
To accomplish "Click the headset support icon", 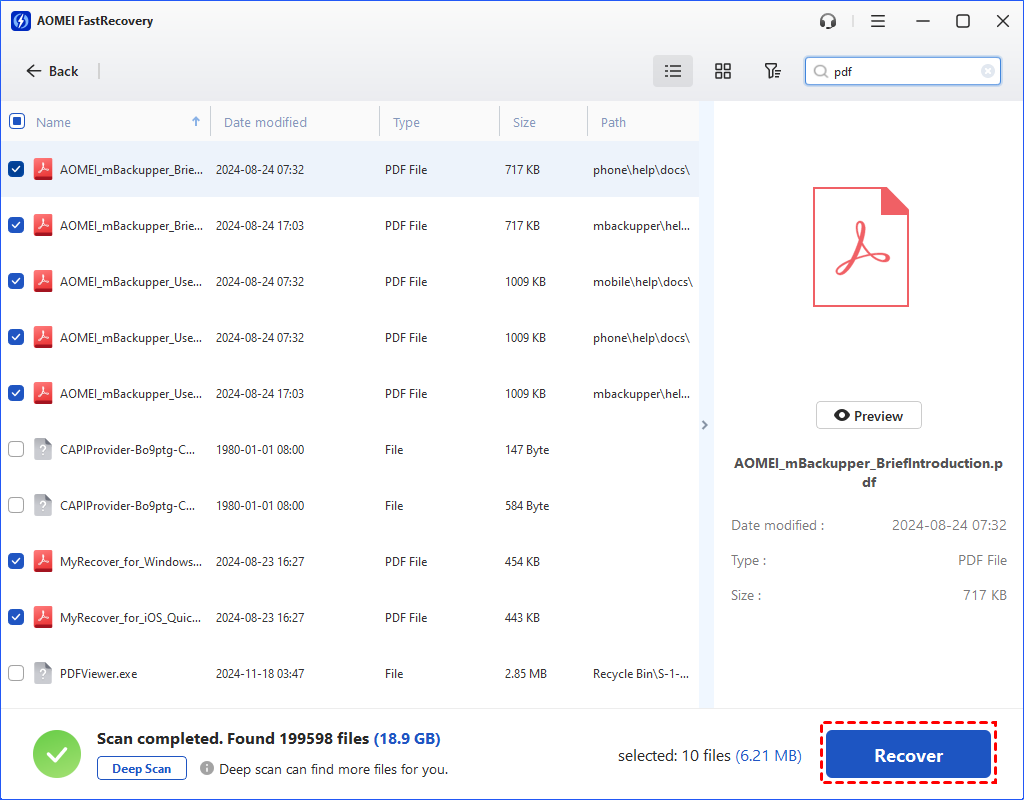I will point(827,21).
